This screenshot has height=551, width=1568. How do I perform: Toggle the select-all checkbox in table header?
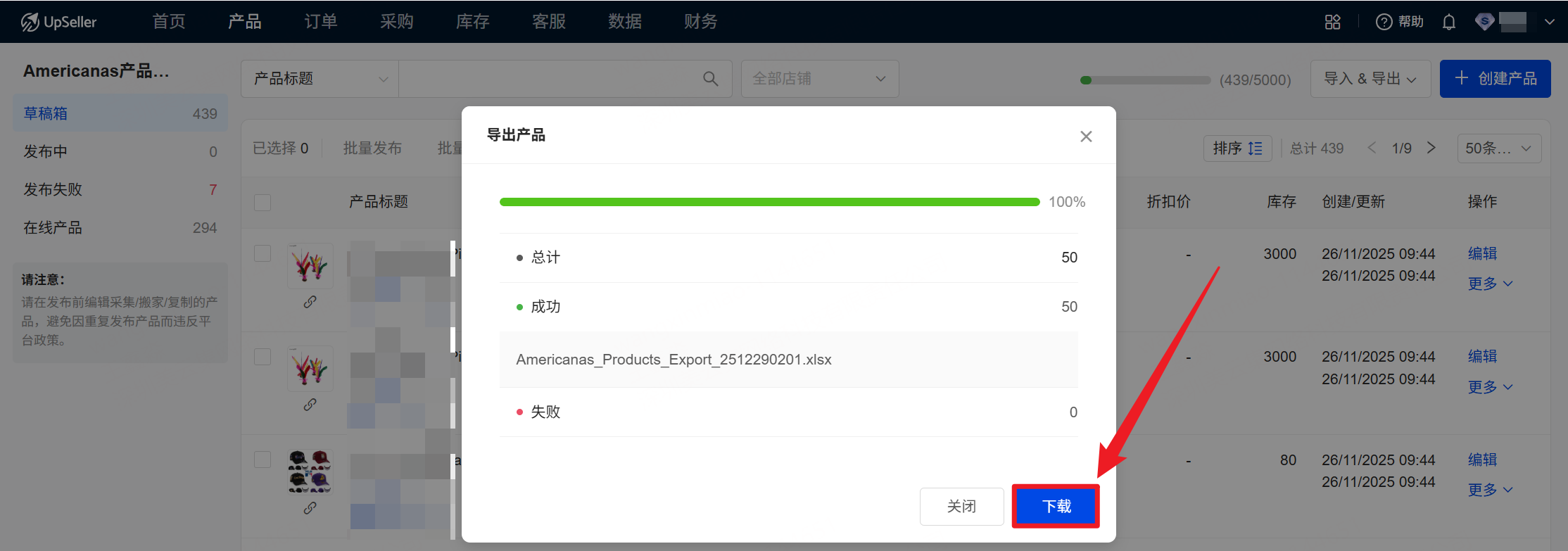(x=263, y=203)
